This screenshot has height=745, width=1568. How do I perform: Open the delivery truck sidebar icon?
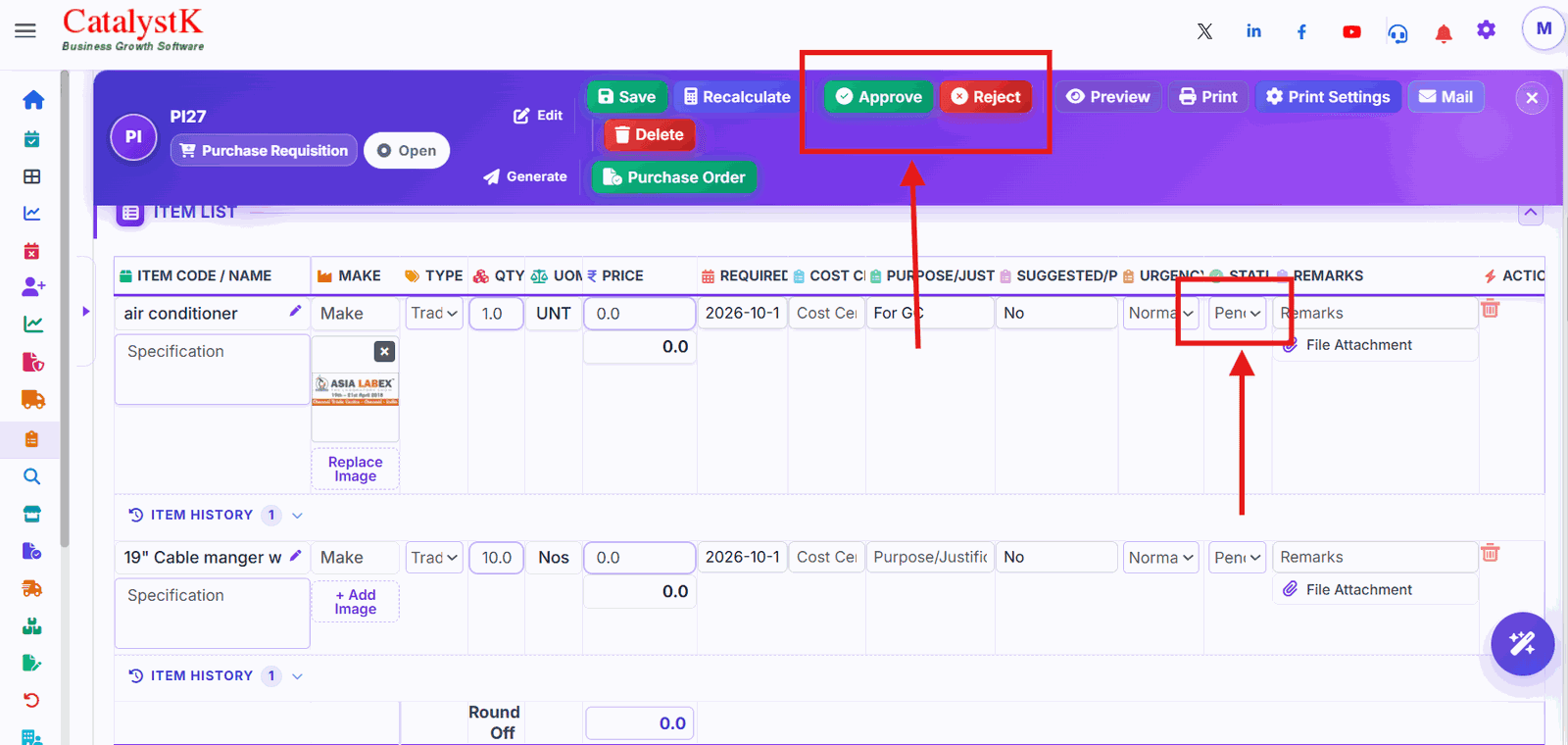tap(32, 399)
